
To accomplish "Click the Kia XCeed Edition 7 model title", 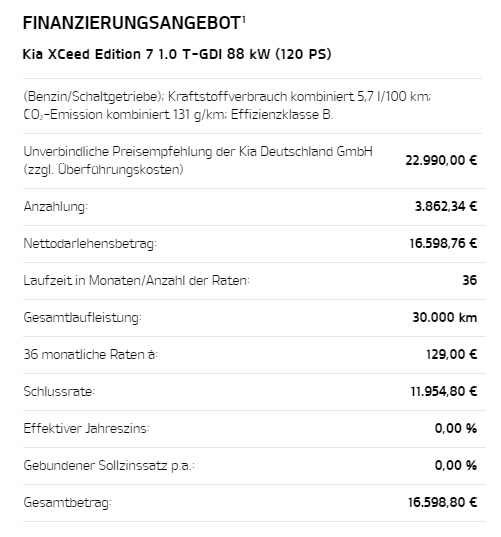I will tap(177, 54).
